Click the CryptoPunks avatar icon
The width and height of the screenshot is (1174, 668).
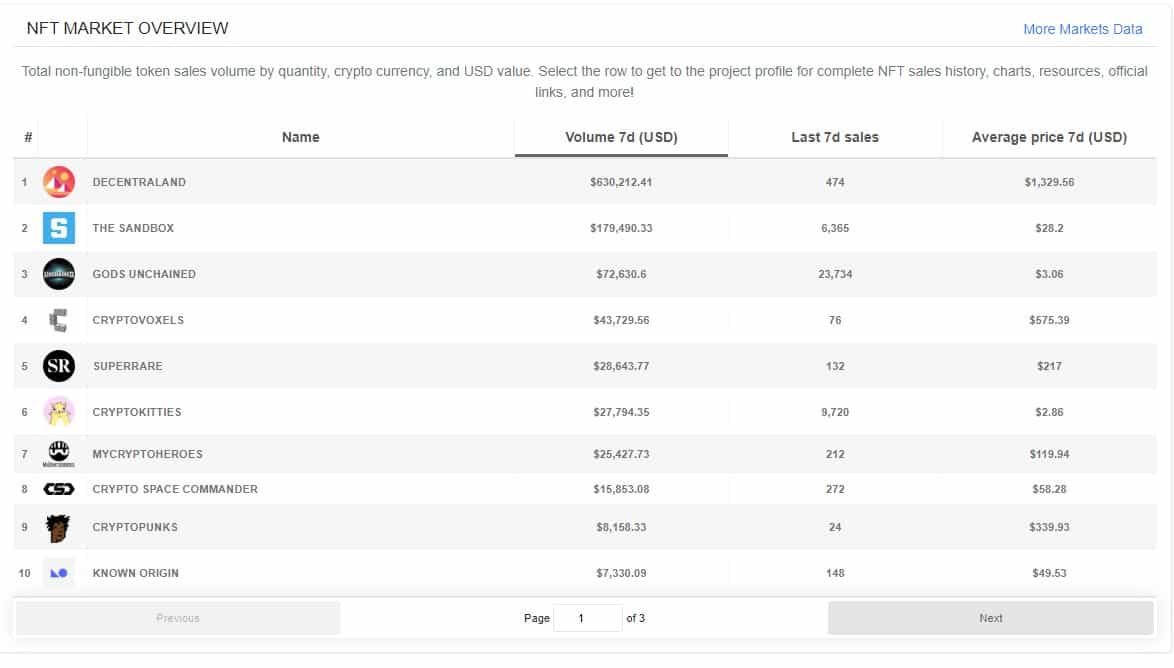(58, 528)
